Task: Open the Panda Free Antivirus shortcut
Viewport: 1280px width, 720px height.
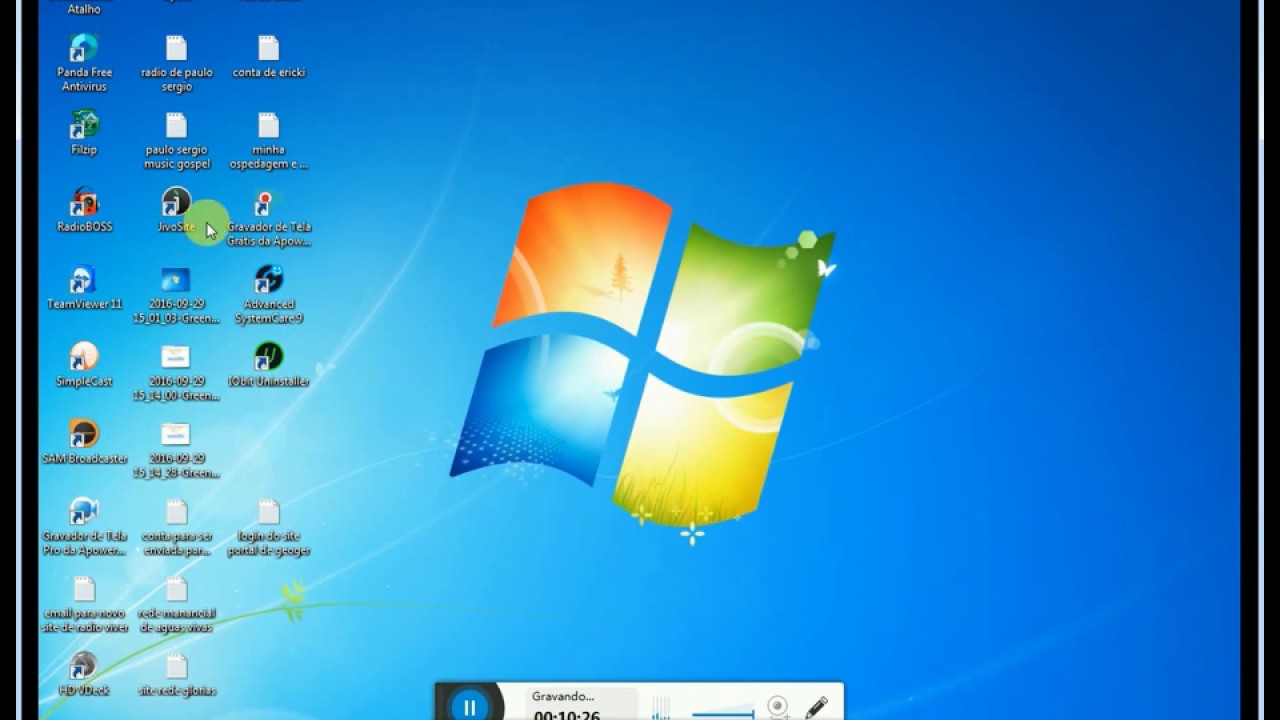Action: tap(84, 62)
